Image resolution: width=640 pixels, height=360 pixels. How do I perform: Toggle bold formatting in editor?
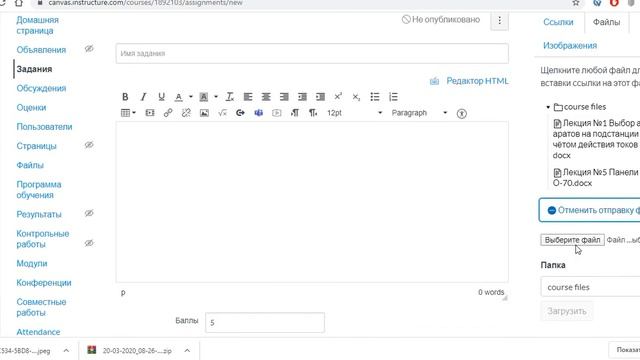(x=125, y=97)
